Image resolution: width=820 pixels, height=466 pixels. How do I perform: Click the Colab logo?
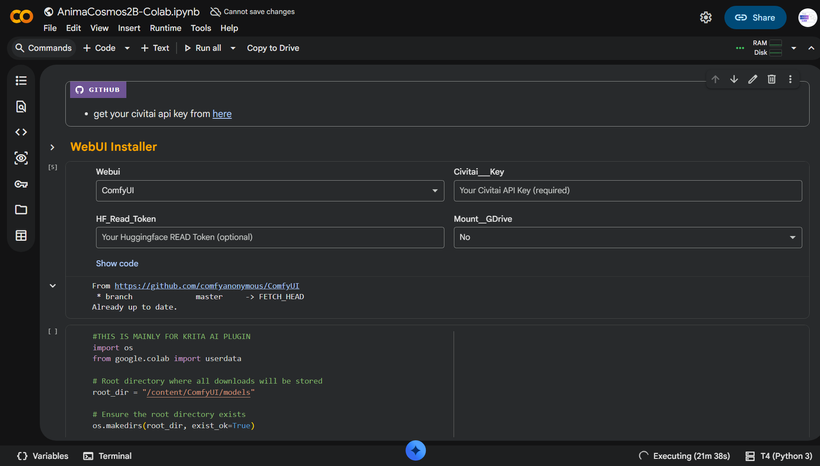(21, 17)
